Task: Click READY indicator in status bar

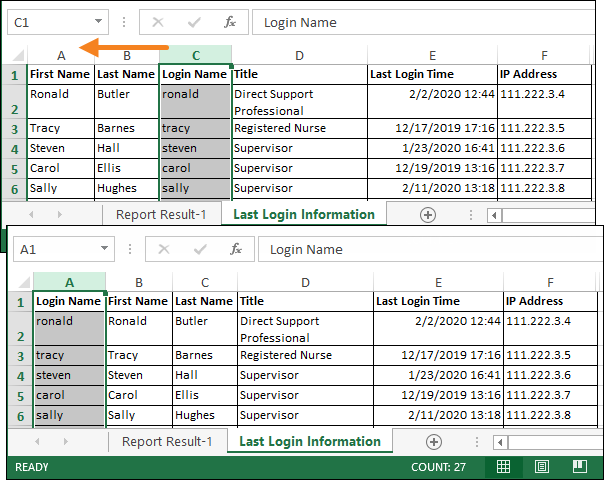Action: coord(32,467)
